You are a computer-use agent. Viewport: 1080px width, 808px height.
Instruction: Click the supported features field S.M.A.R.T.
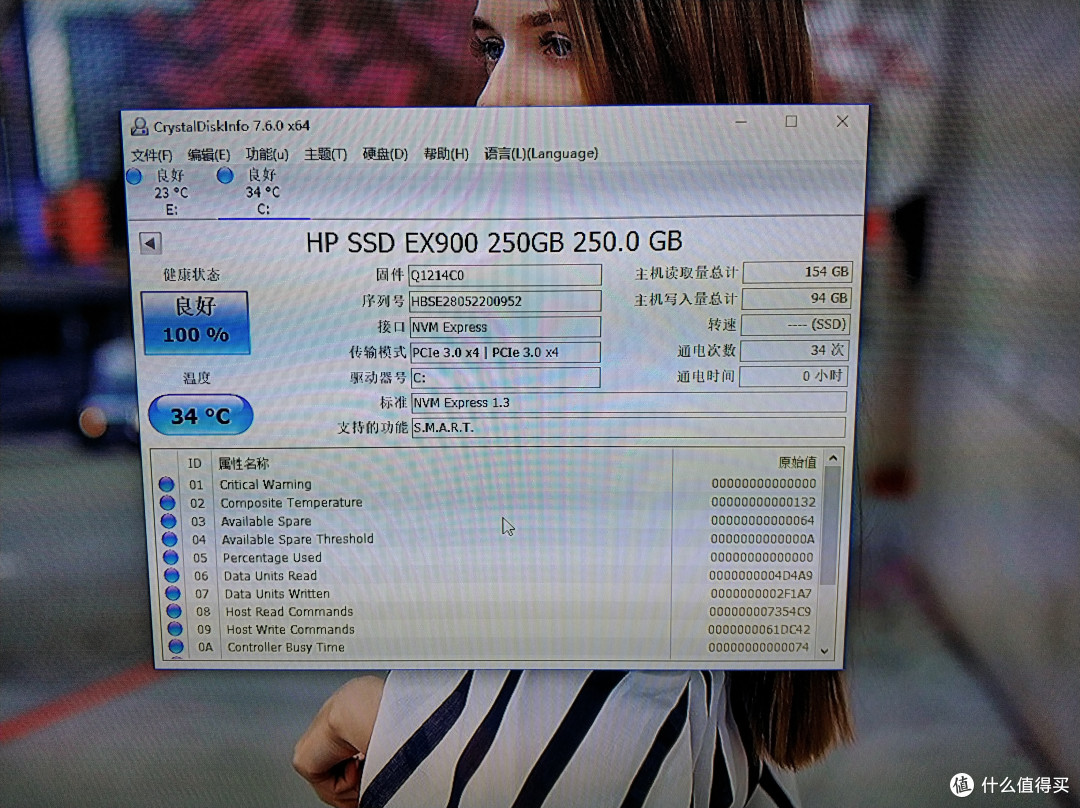click(629, 427)
